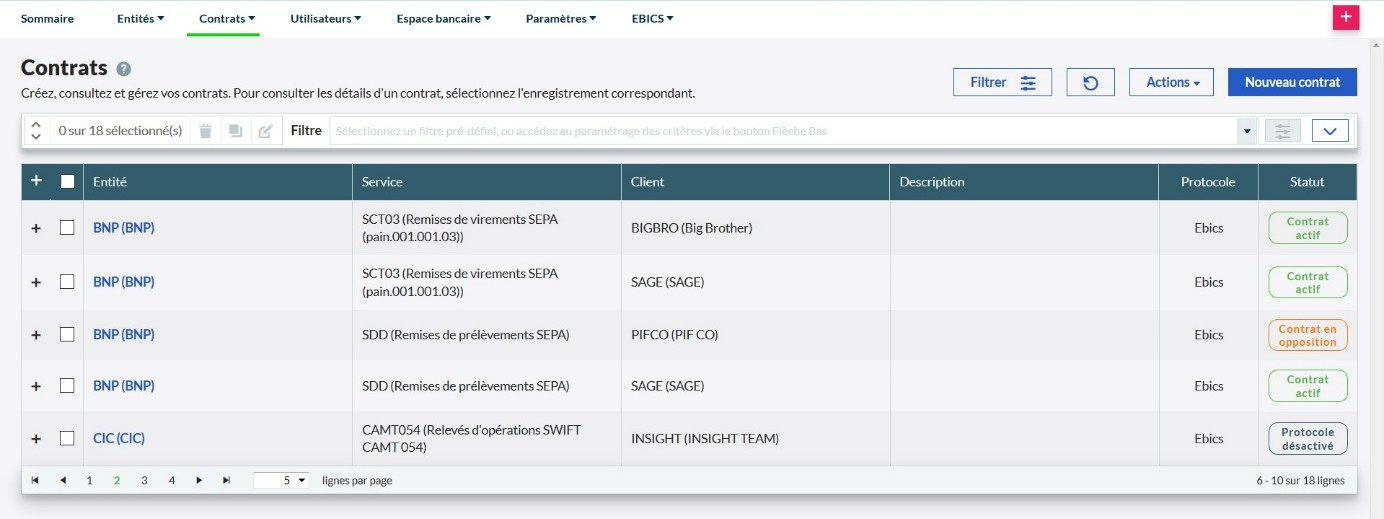
Task: Toggle the select-all checkbox in table header
Action: tap(67, 182)
